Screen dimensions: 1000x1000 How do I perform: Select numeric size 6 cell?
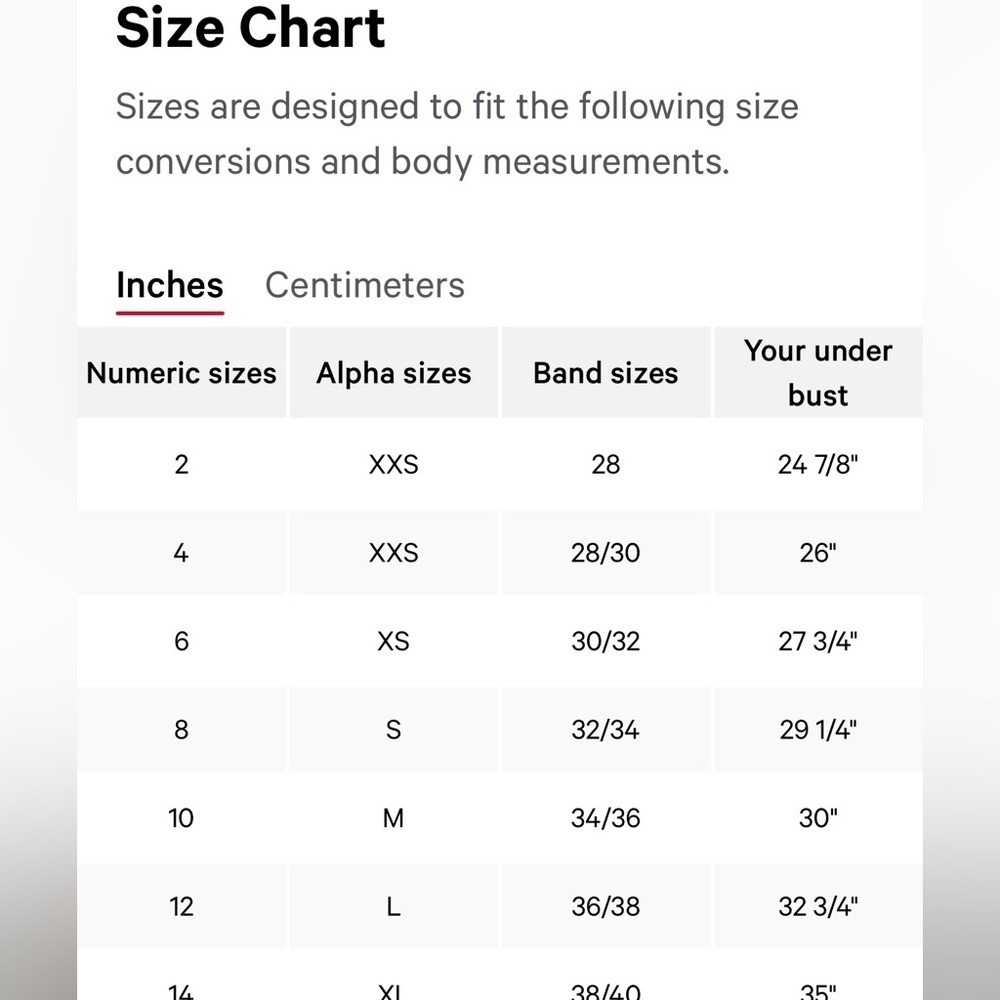(x=181, y=641)
